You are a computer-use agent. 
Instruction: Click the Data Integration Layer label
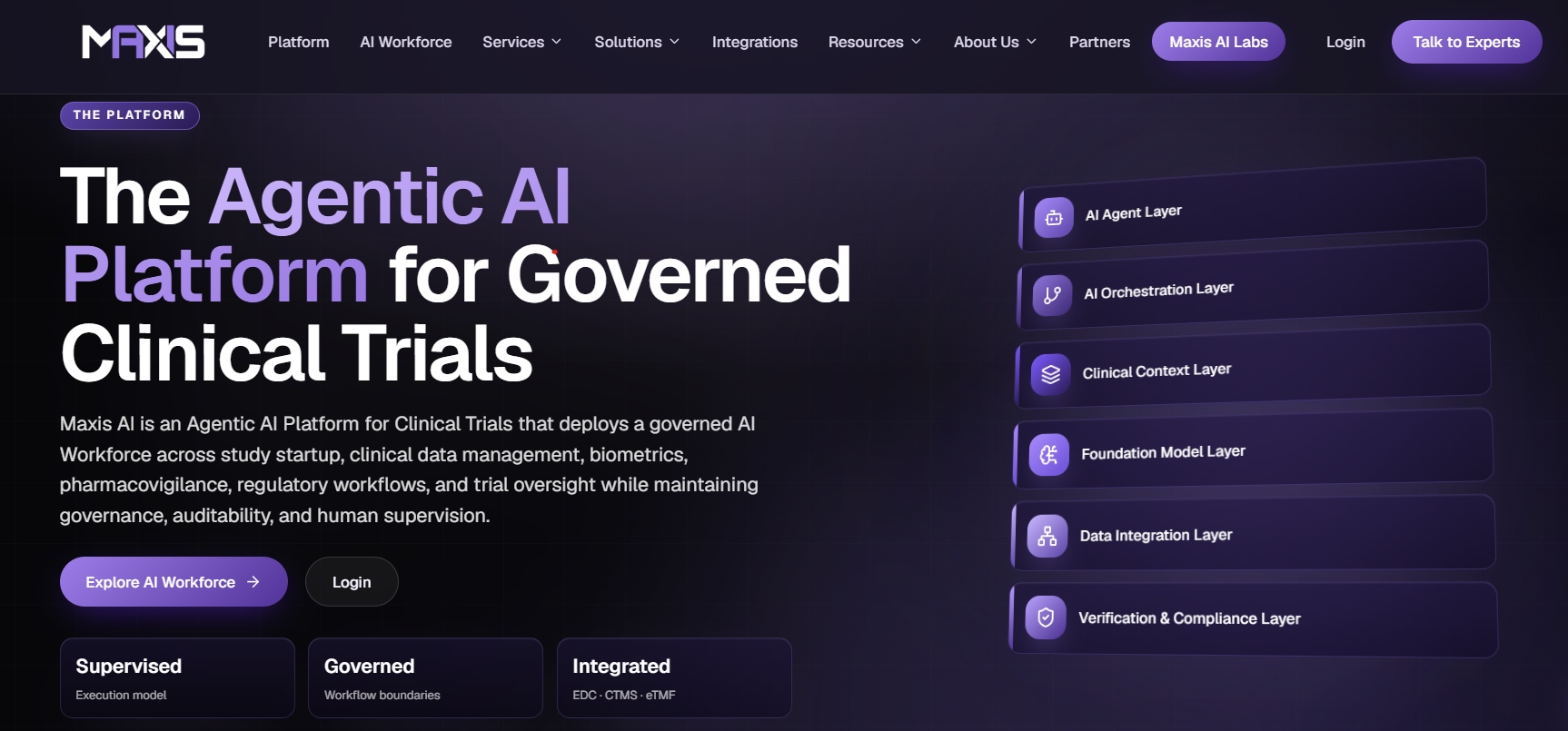tap(1156, 535)
